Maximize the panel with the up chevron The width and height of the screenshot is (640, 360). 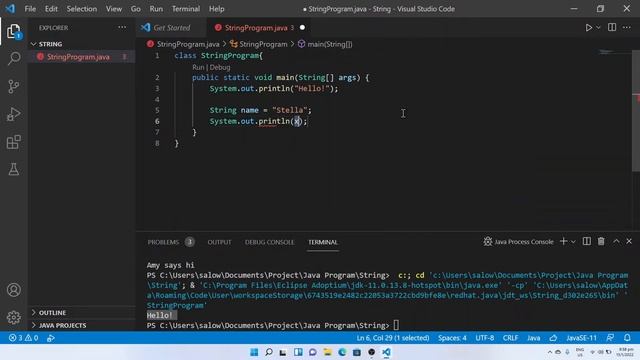click(616, 242)
